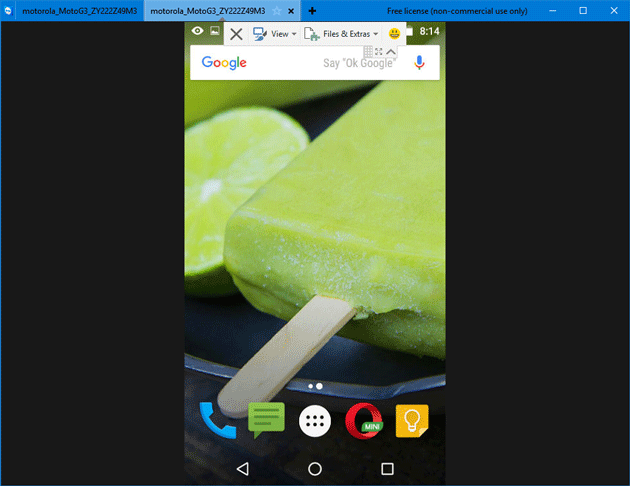Tap the Android home button
The height and width of the screenshot is (486, 630).
pos(315,469)
